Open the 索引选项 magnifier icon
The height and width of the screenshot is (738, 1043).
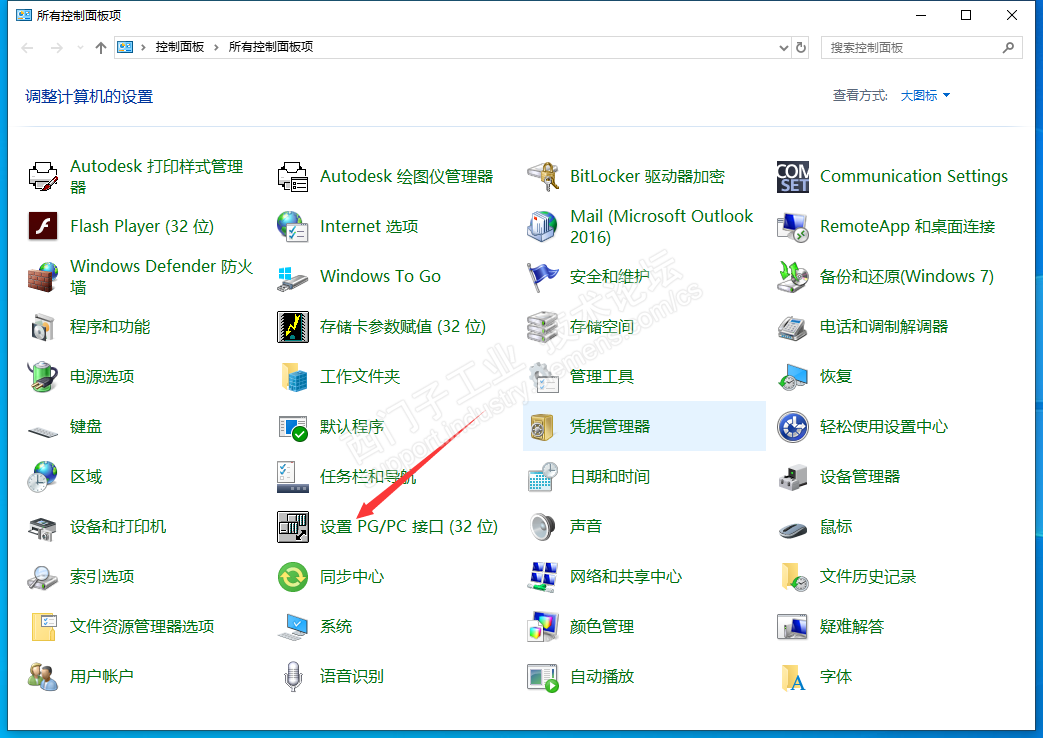tap(43, 576)
